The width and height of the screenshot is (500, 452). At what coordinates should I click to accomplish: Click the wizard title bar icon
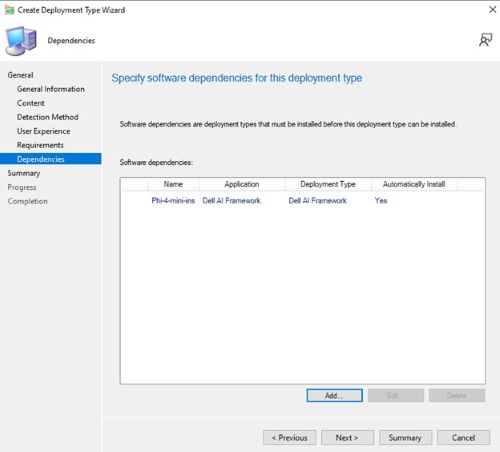pyautogui.click(x=9, y=10)
